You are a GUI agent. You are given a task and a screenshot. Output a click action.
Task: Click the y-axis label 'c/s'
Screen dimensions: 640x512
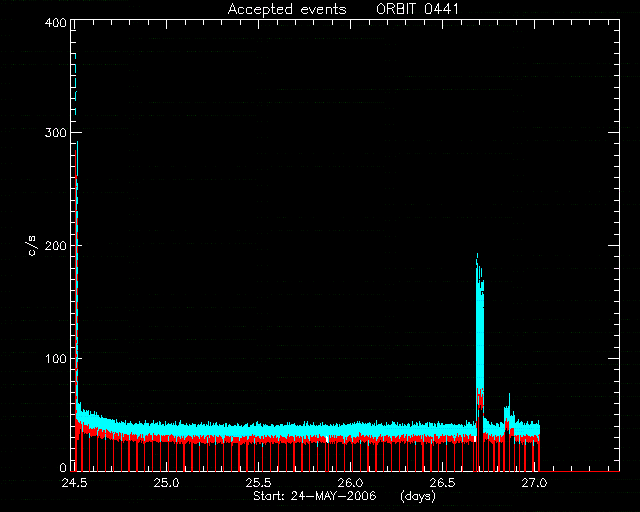click(33, 245)
